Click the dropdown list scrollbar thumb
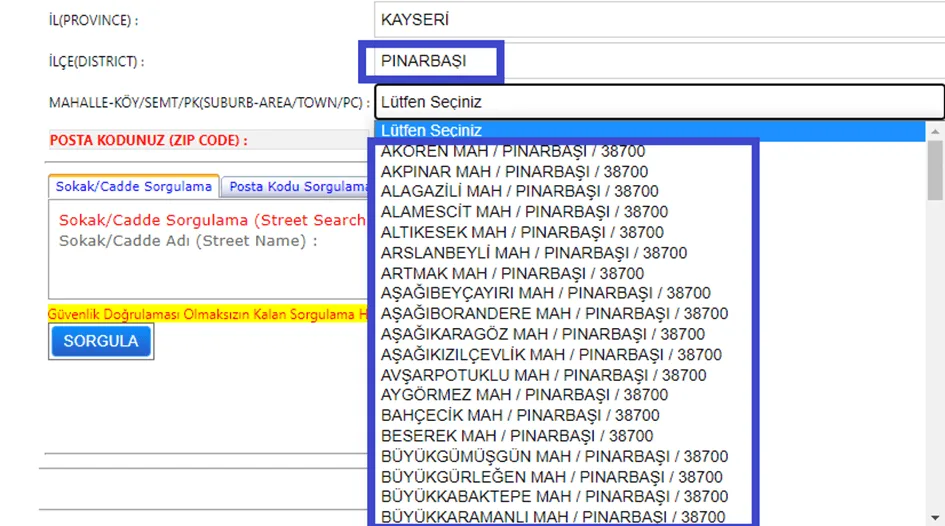 [935, 171]
